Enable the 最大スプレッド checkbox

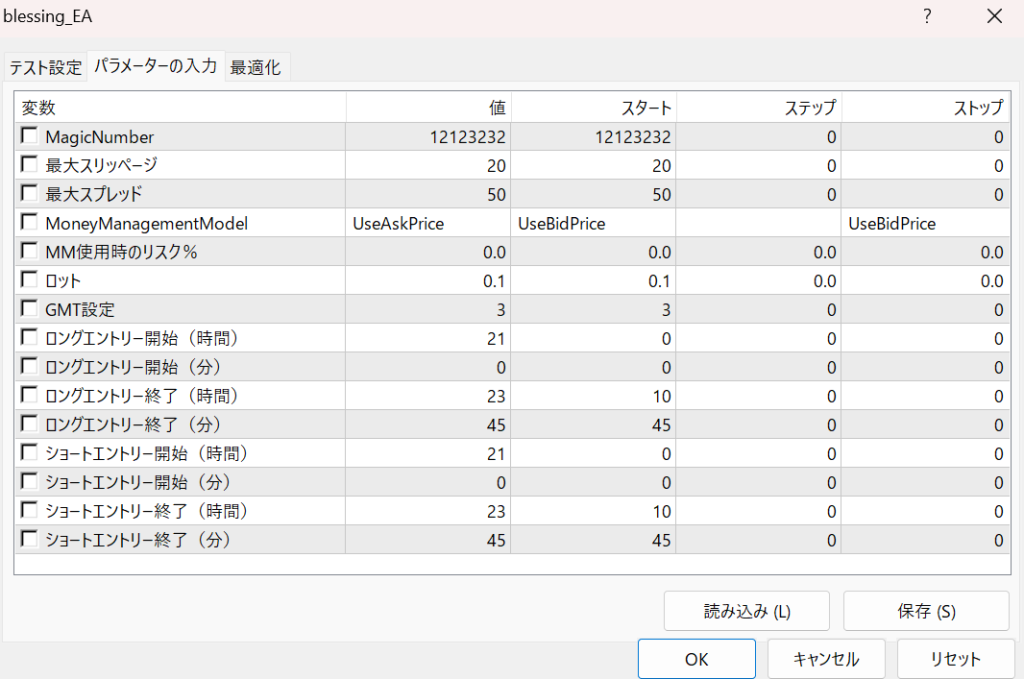(x=29, y=193)
